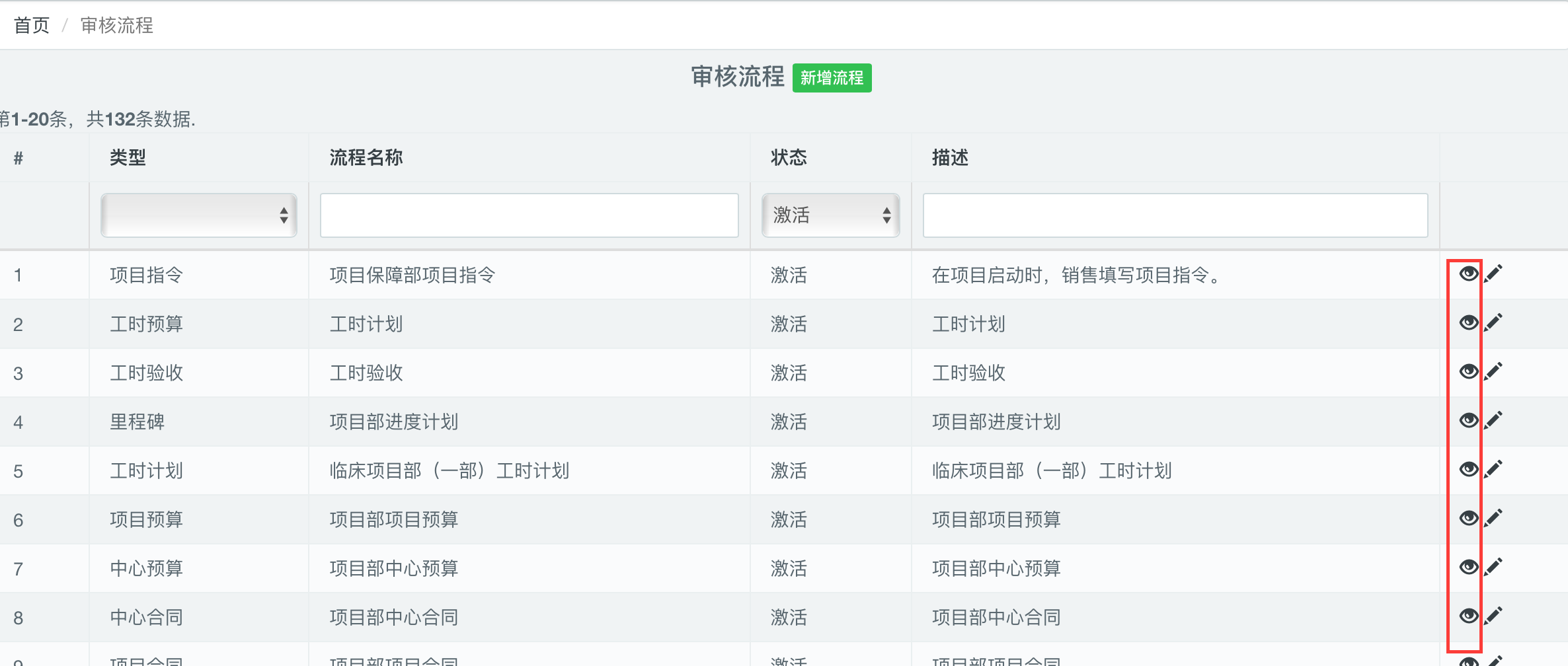The height and width of the screenshot is (666, 1568).
Task: Select type cell 工时预算
Action: (146, 324)
